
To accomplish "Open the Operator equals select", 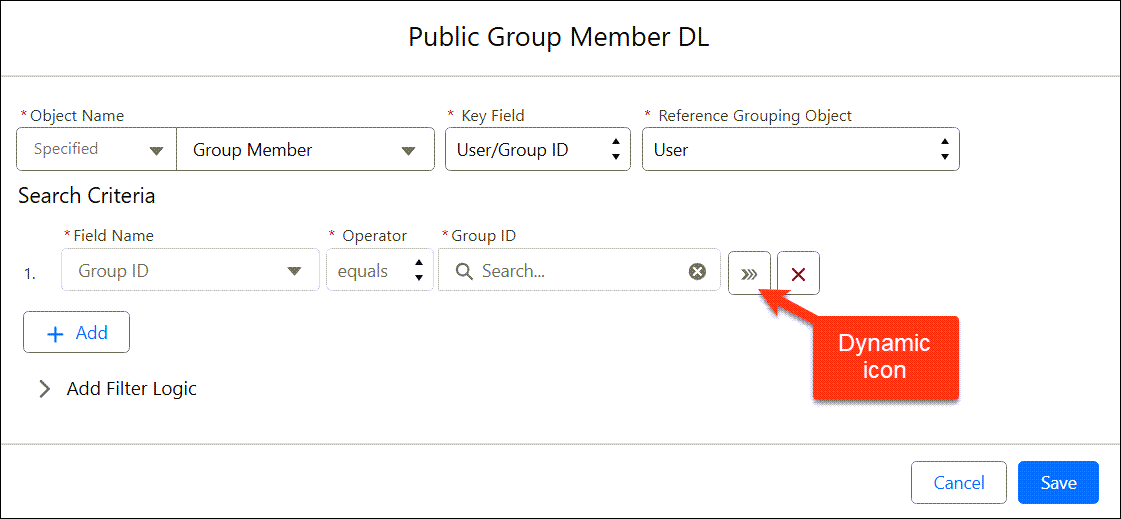I will (380, 270).
